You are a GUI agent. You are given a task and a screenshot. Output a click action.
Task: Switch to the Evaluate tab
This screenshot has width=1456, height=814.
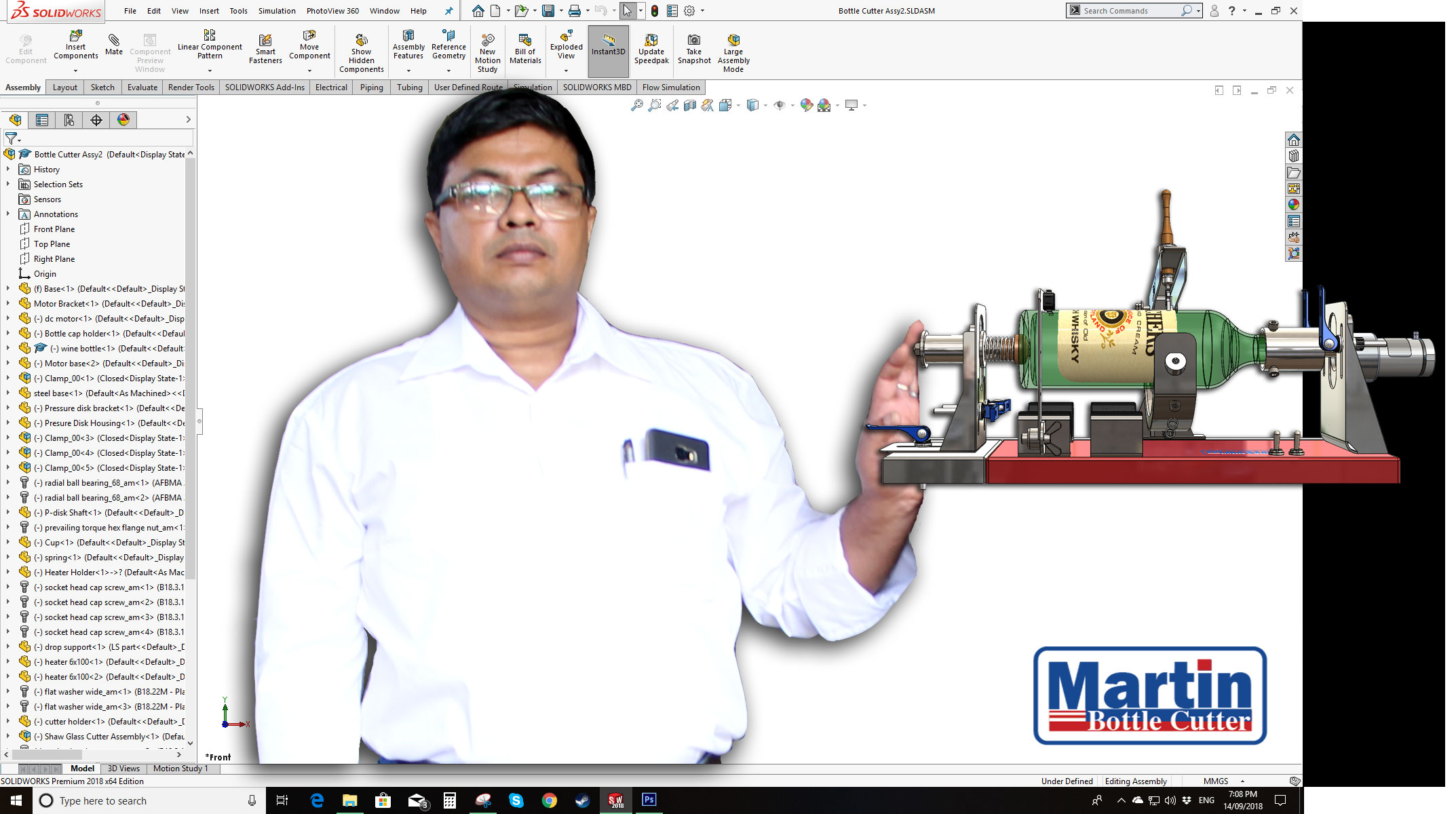142,88
